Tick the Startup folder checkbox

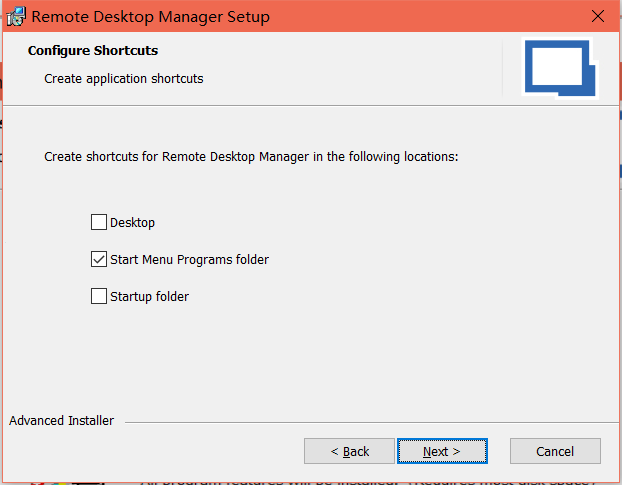click(99, 296)
